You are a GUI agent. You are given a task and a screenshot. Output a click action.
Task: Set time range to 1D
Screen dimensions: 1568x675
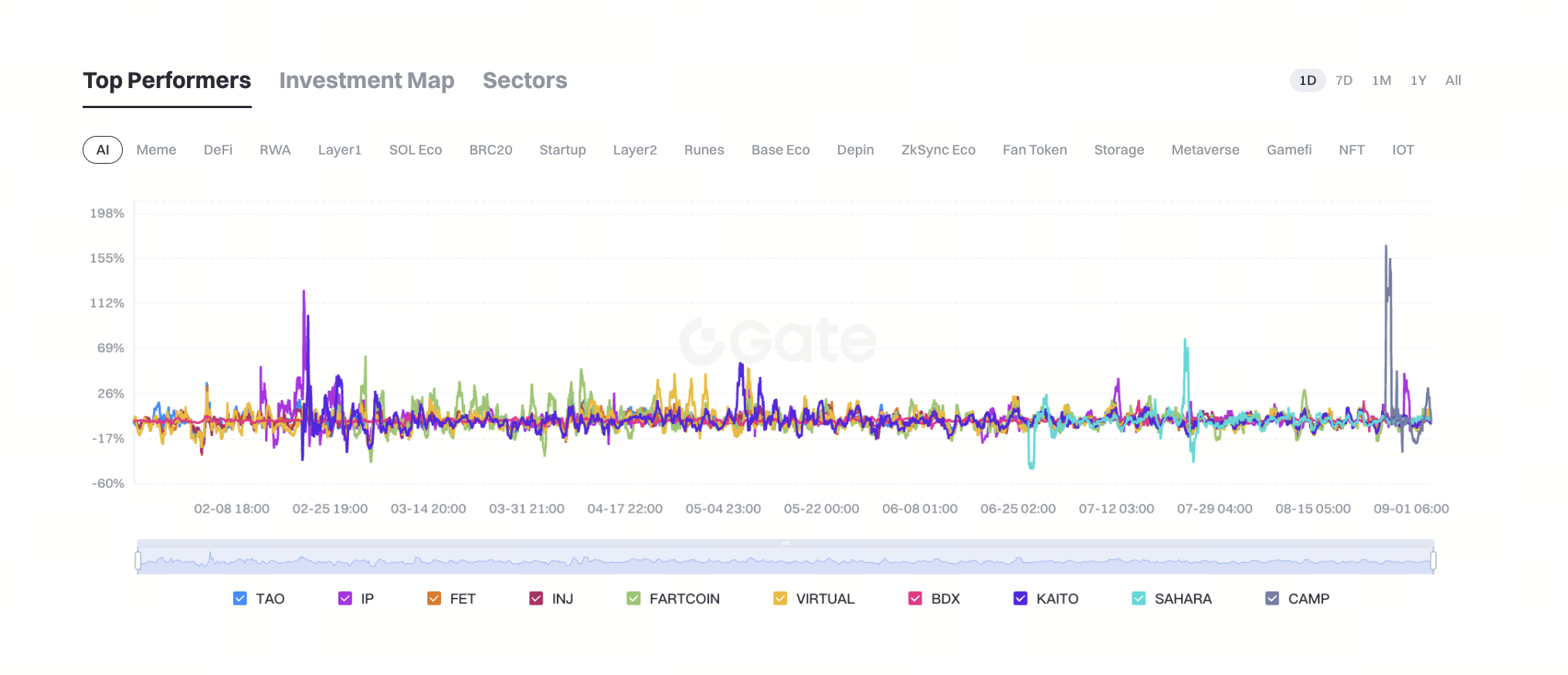pyautogui.click(x=1308, y=80)
